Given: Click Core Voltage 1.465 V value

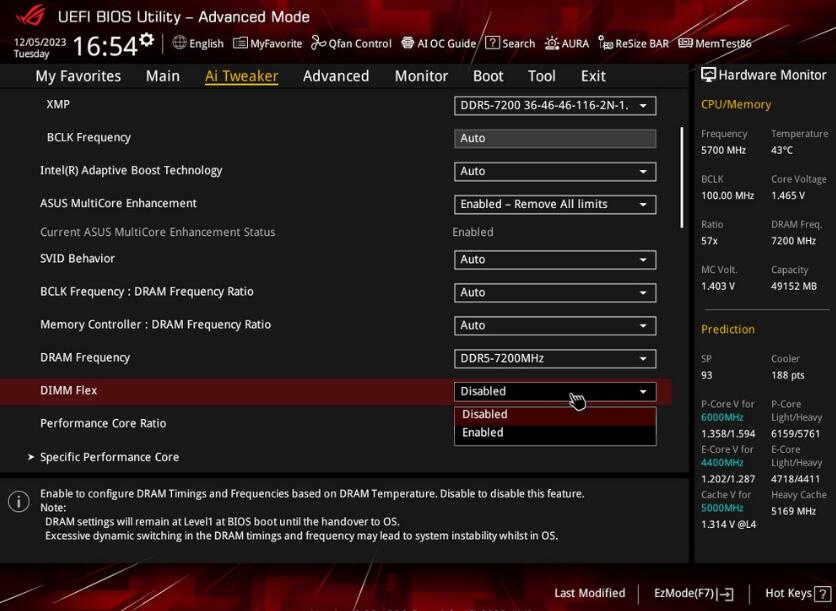Looking at the screenshot, I should [788, 196].
